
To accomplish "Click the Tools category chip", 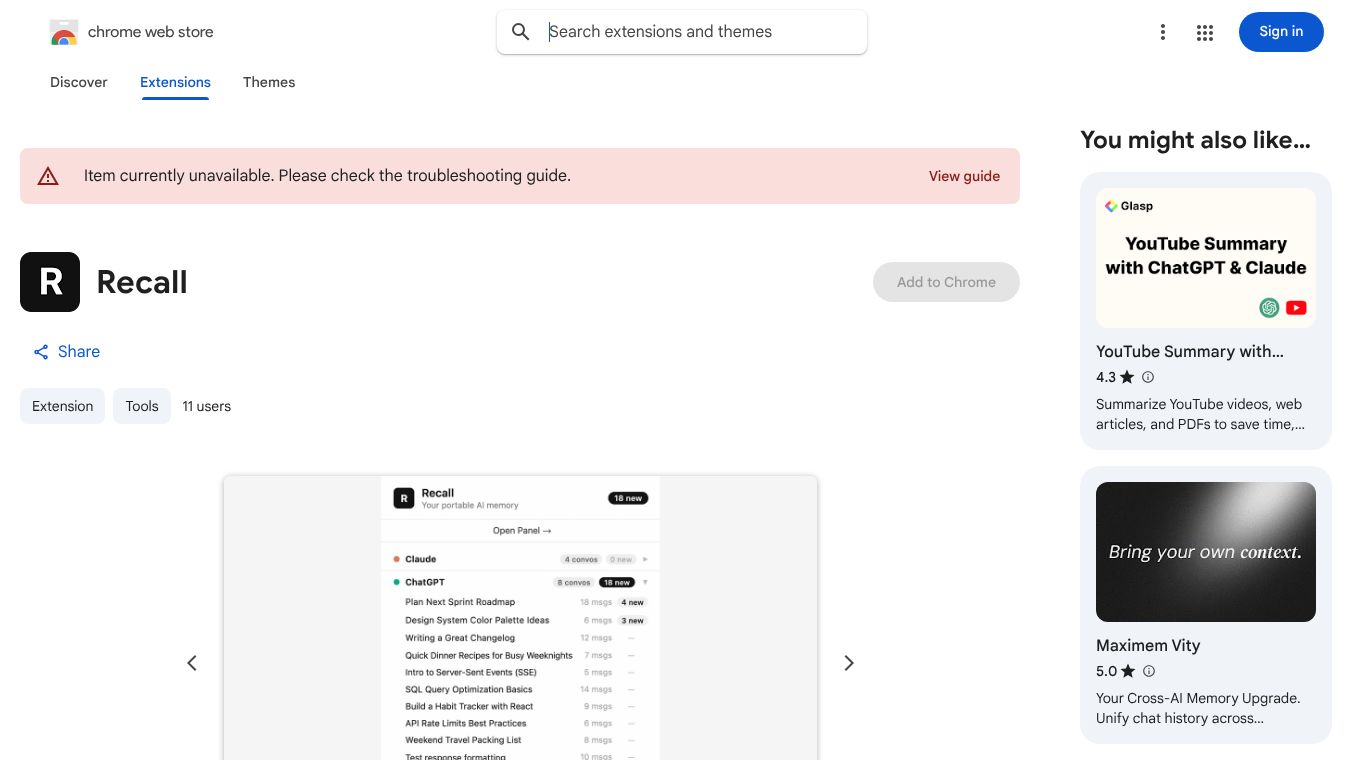I will pos(142,406).
